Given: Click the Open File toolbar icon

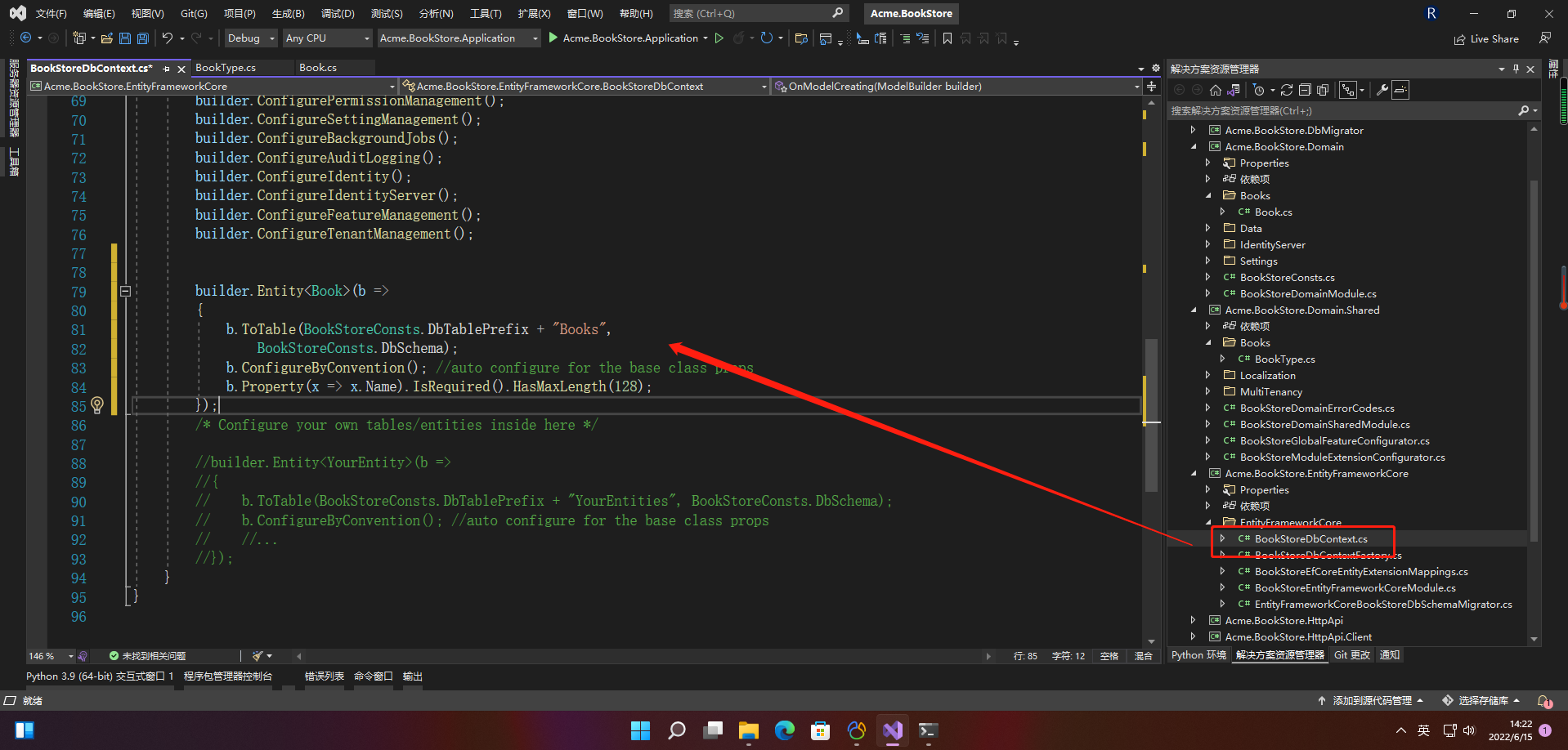Looking at the screenshot, I should point(106,38).
